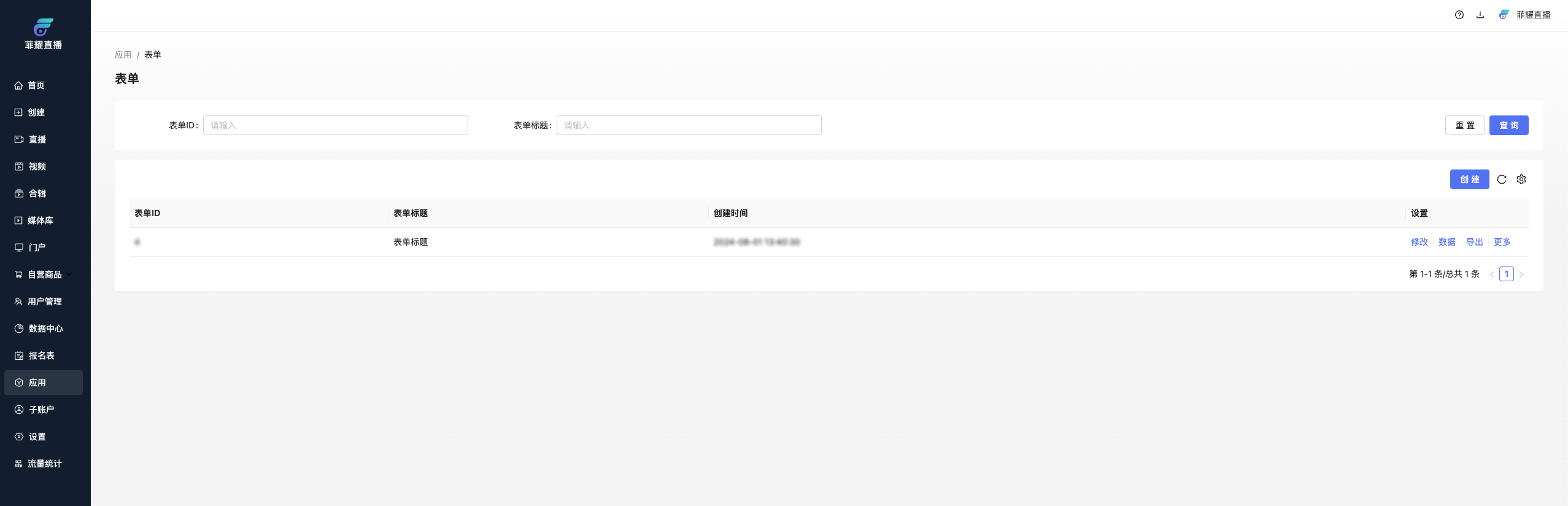
Task: Open the 更多 actions dropdown in row
Action: pyautogui.click(x=1502, y=242)
